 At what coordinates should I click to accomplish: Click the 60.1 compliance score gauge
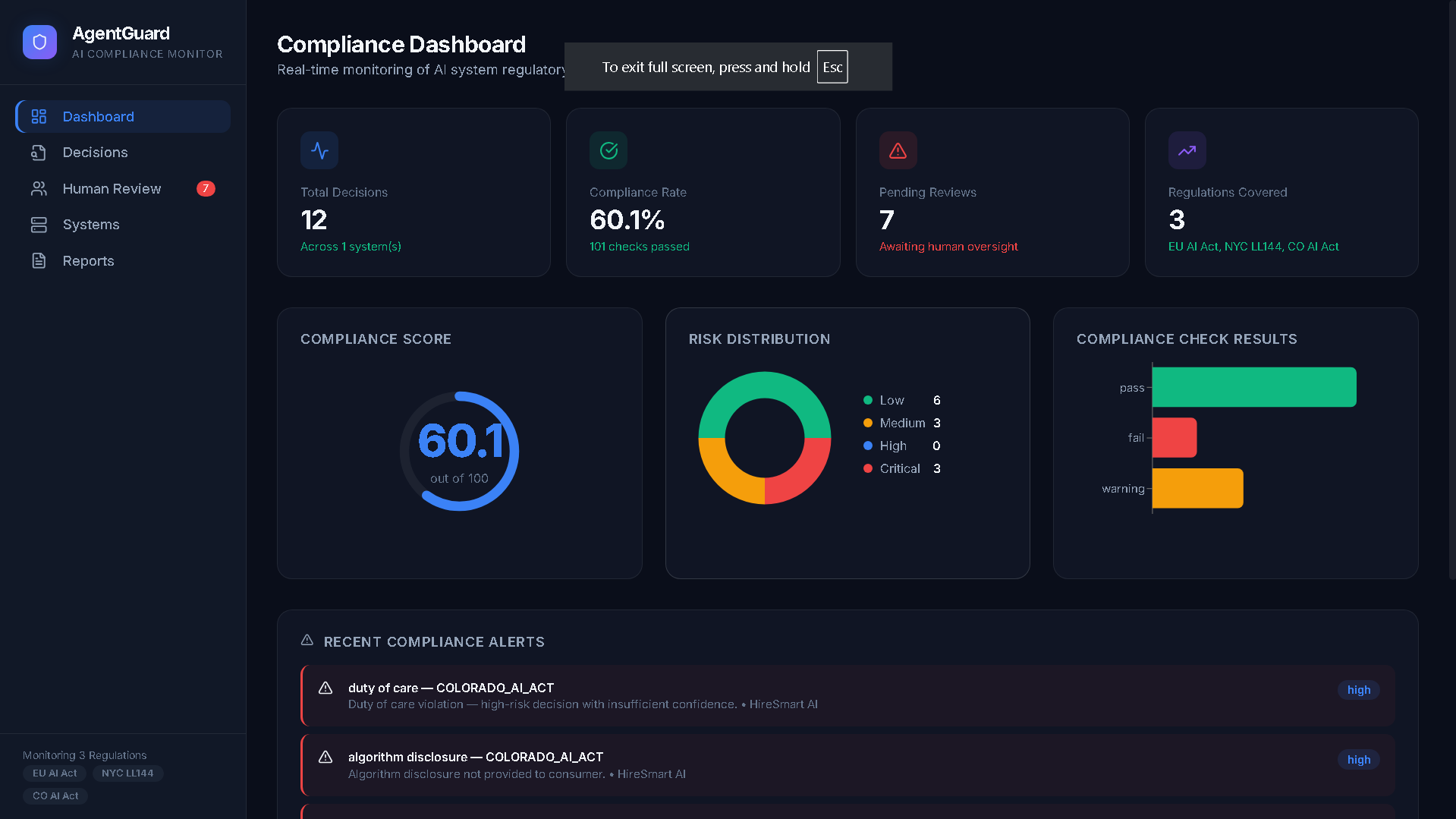460,451
